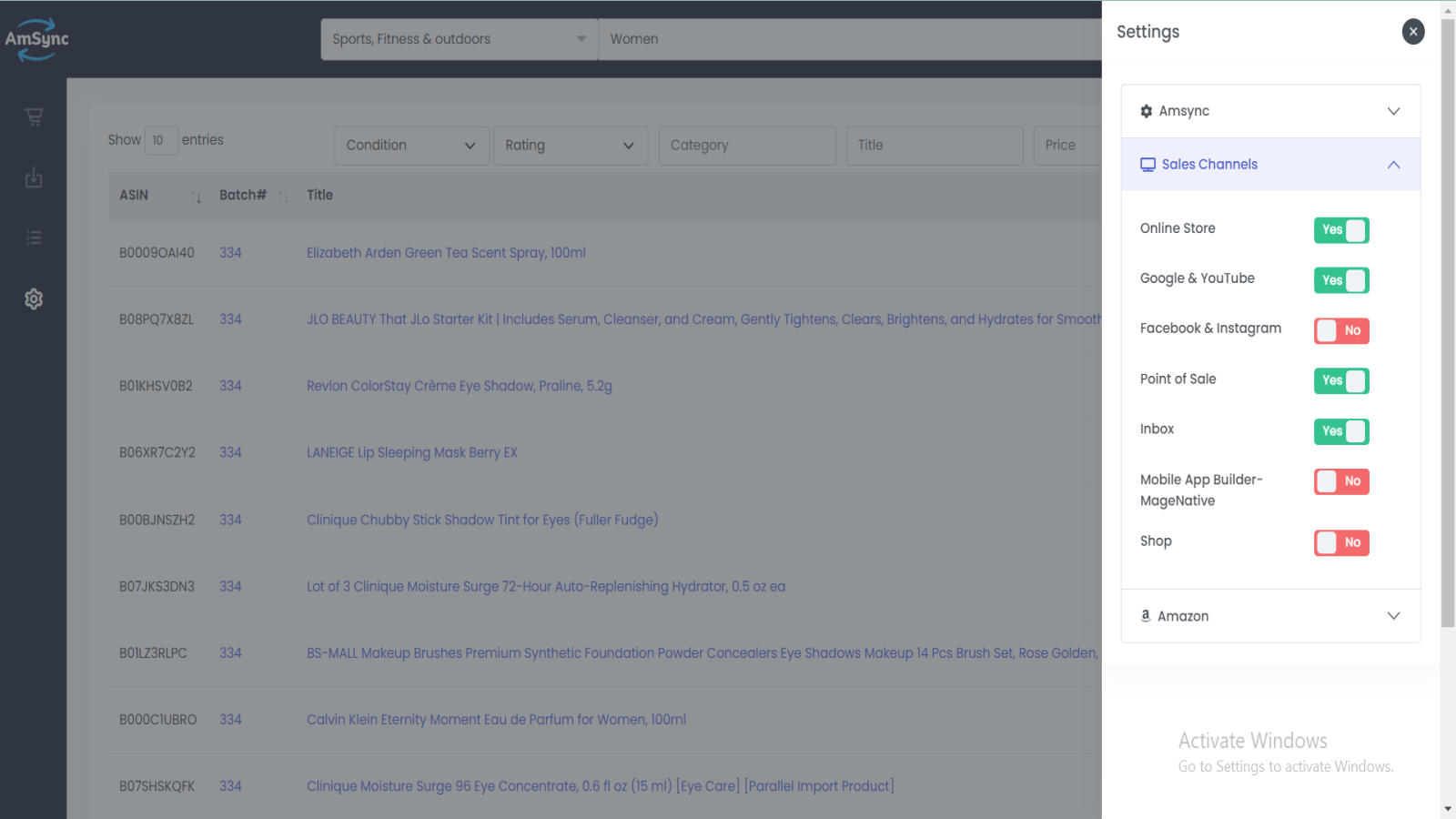1456x819 pixels.
Task: Open the cart icon in the sidebar
Action: [x=34, y=117]
